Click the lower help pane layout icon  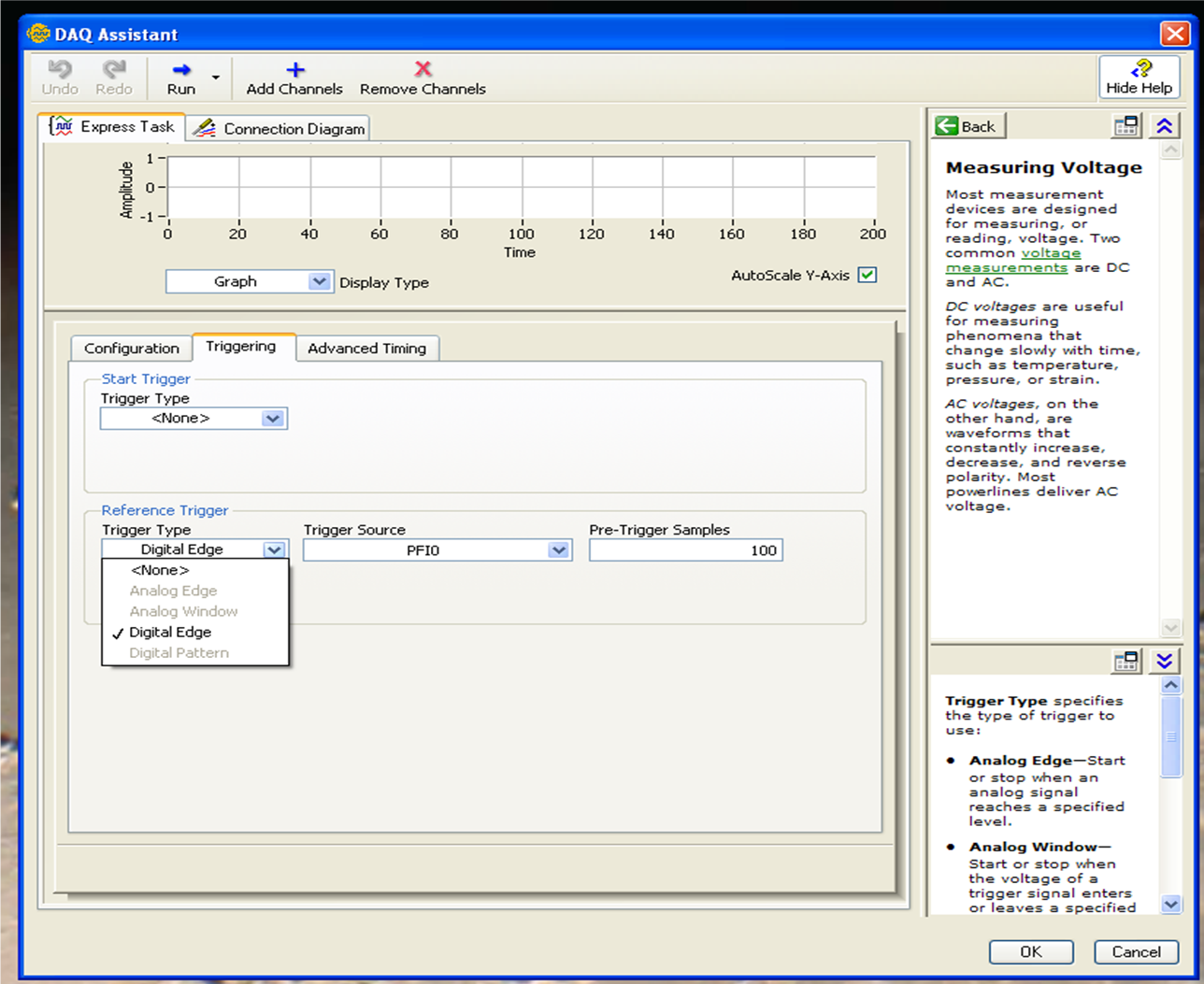[1126, 661]
